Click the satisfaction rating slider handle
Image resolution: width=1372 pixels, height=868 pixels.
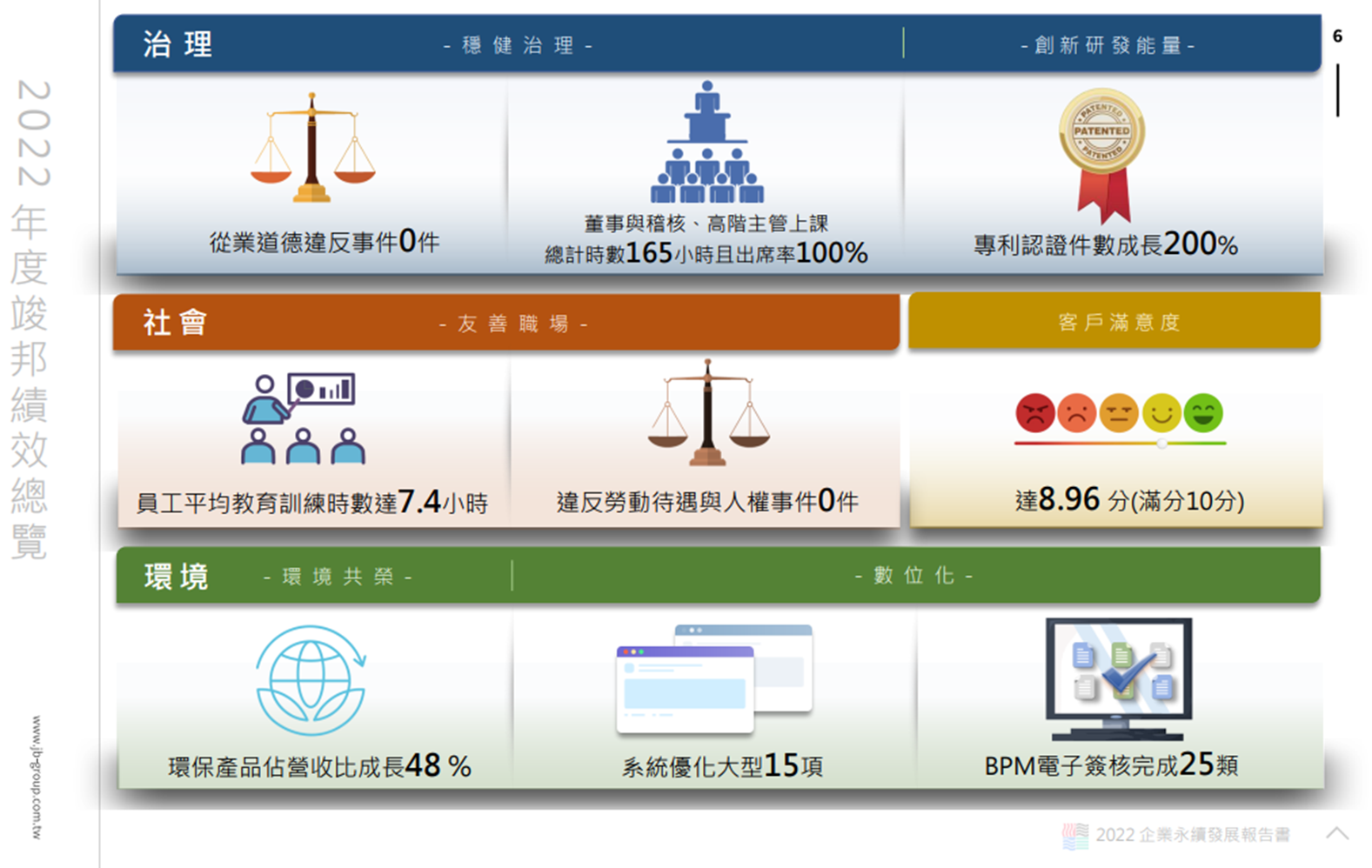point(1162,444)
